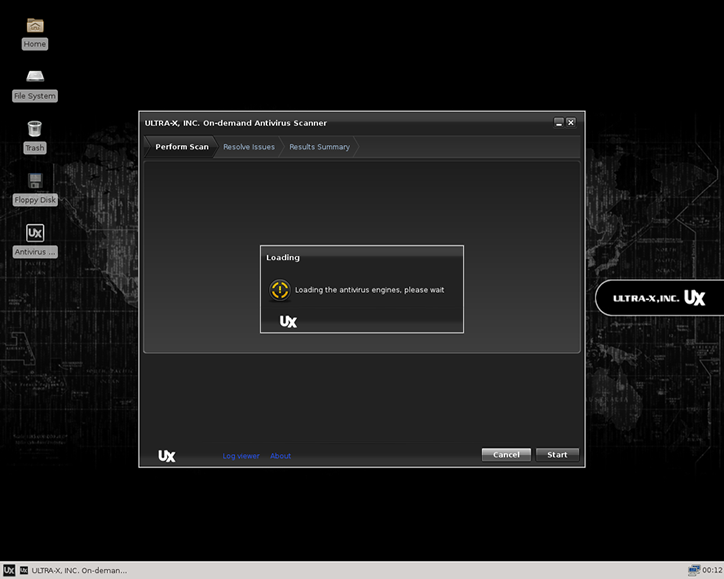The width and height of the screenshot is (724, 579).
Task: Click the network tray icon
Action: click(694, 570)
